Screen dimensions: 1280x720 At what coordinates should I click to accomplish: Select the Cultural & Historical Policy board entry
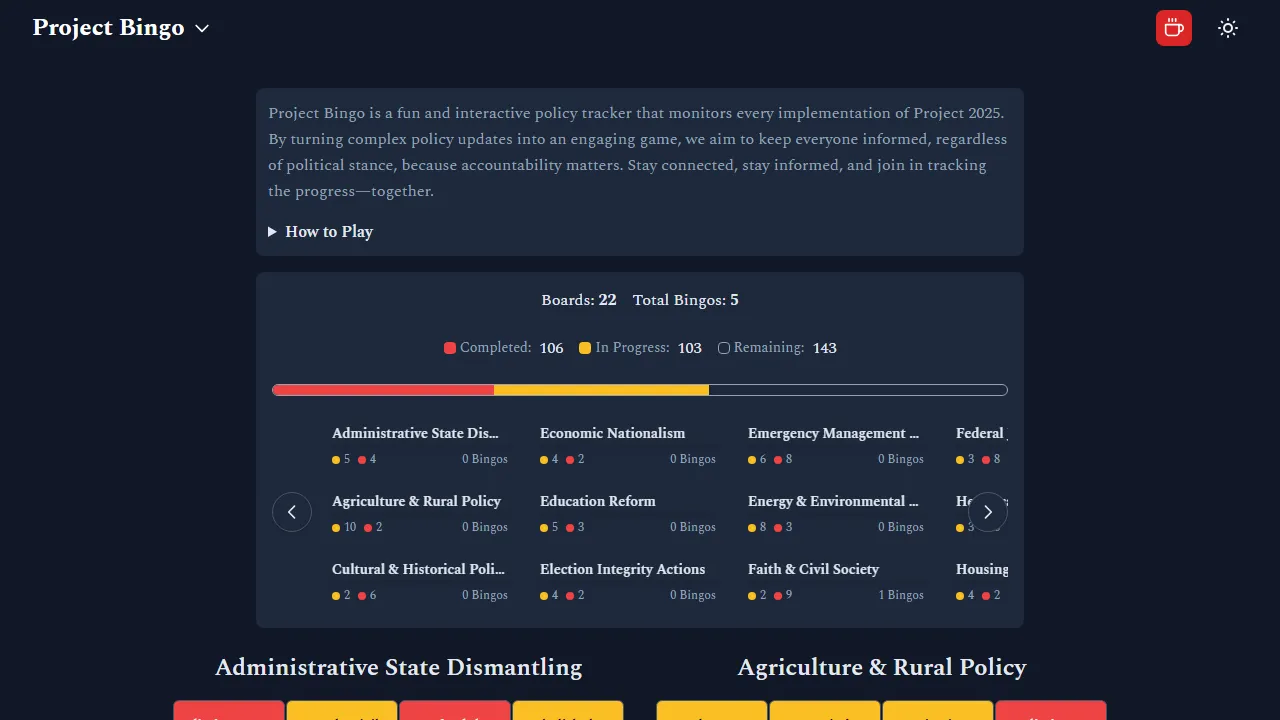(x=419, y=581)
